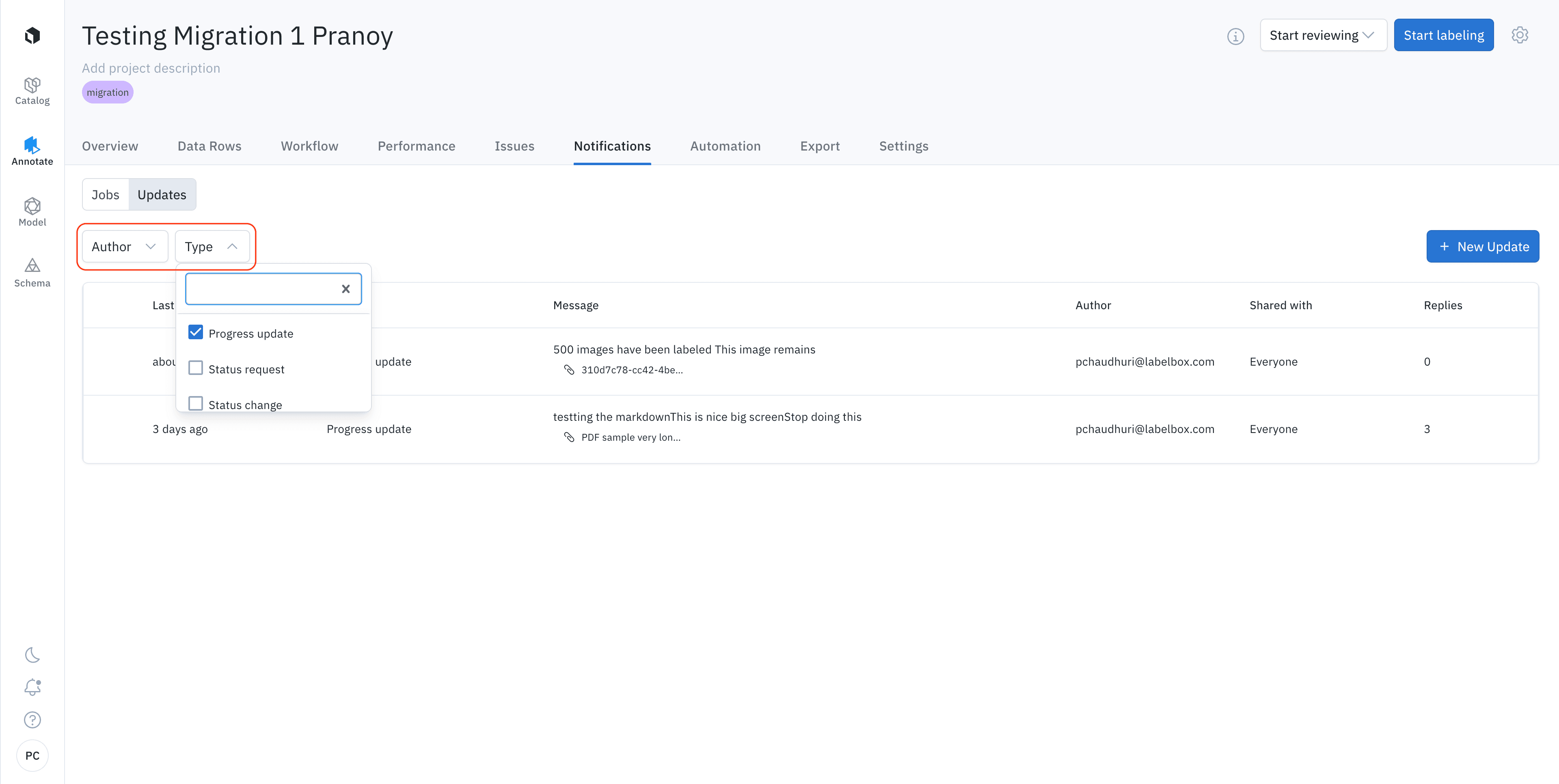Check the Status change checkbox

[195, 403]
